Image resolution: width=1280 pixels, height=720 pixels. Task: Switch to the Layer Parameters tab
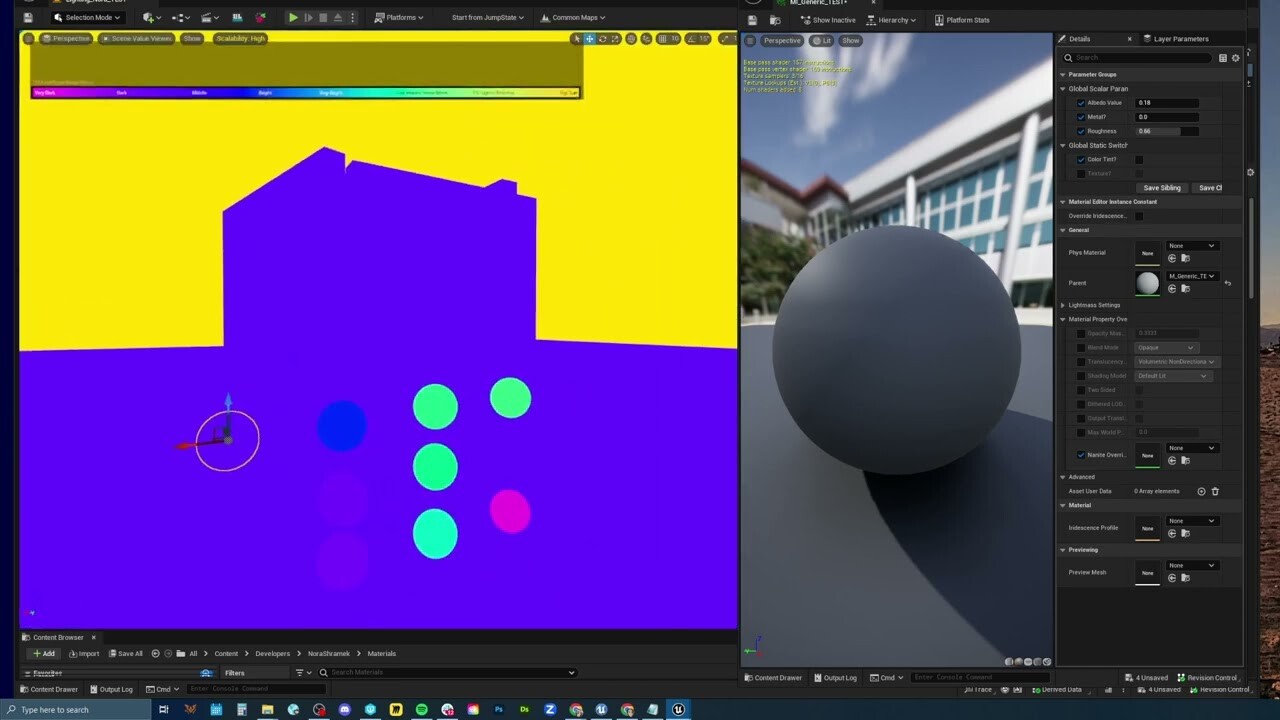pos(1180,39)
